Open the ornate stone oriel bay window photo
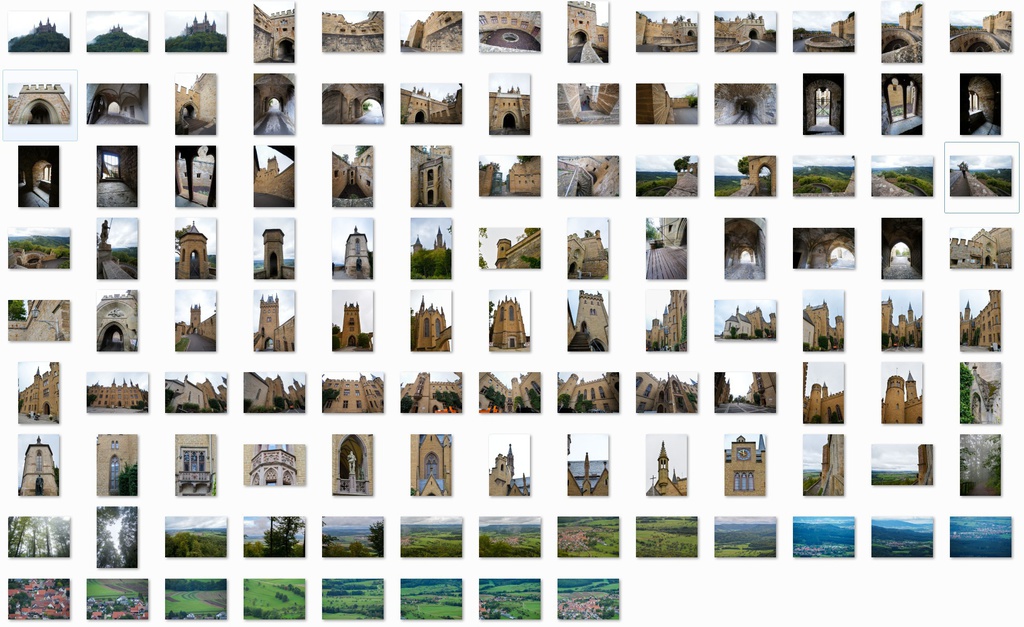This screenshot has height=627, width=1024. pos(274,465)
